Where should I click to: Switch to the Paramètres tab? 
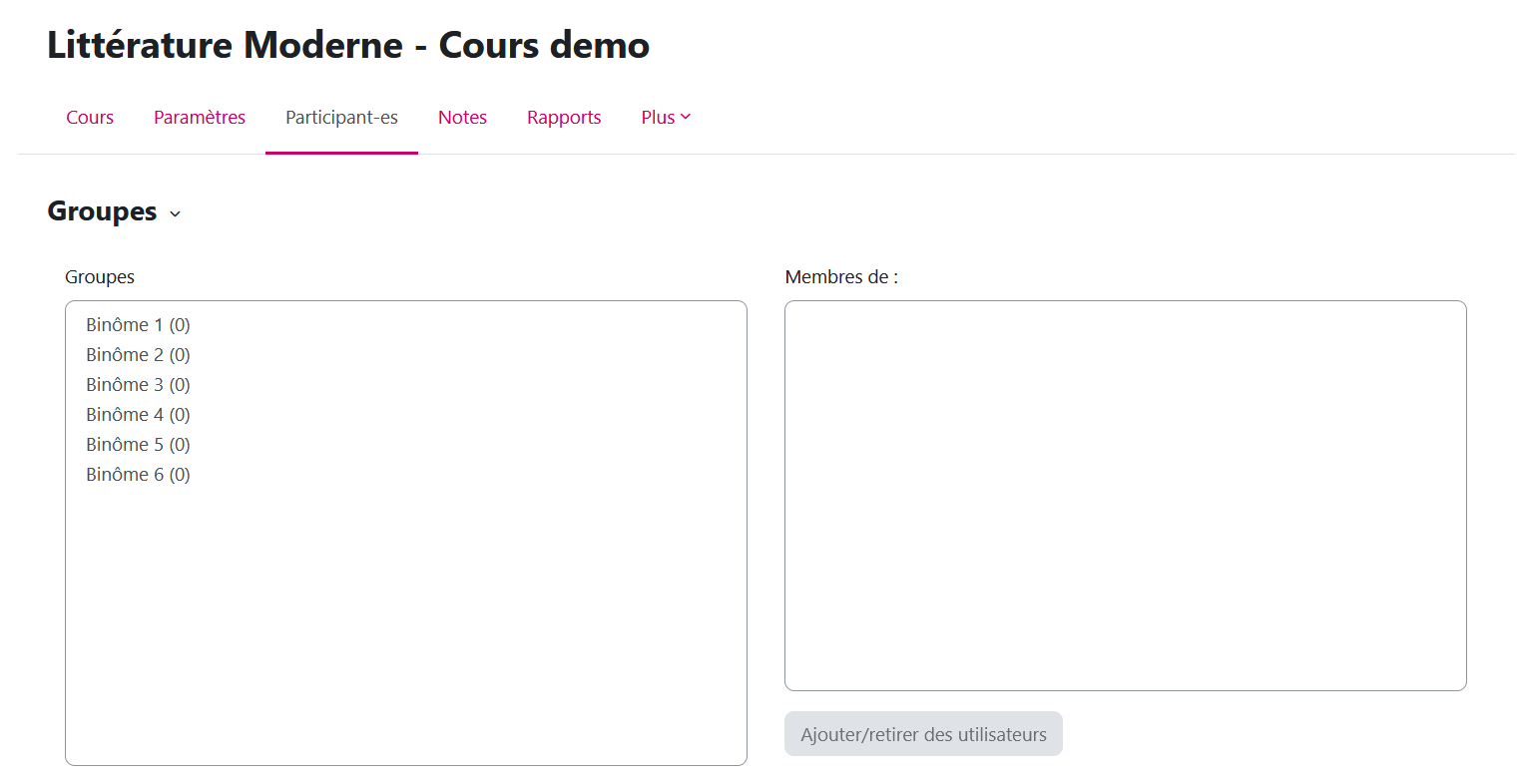(x=200, y=118)
